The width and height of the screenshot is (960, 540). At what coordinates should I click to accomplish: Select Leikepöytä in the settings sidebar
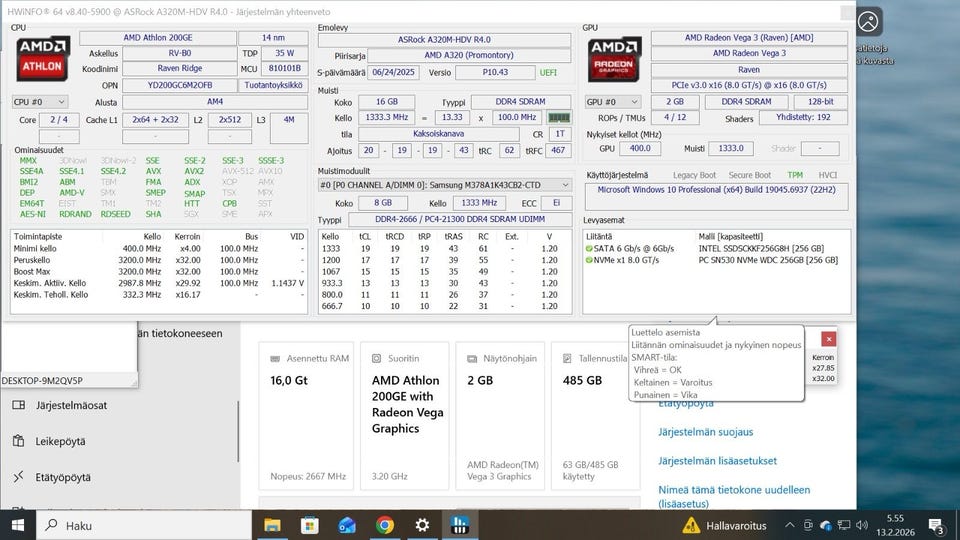coord(60,441)
